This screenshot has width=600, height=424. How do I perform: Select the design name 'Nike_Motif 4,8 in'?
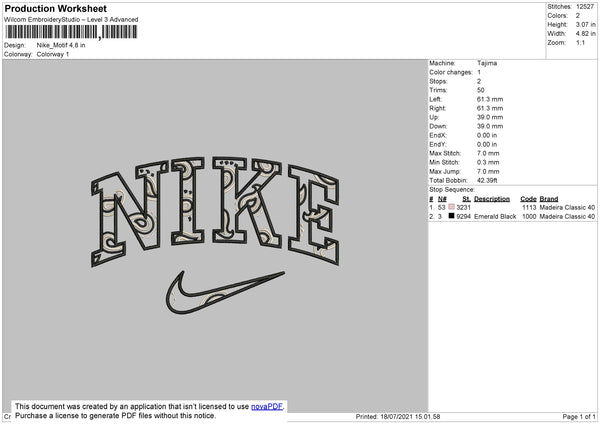(x=61, y=45)
